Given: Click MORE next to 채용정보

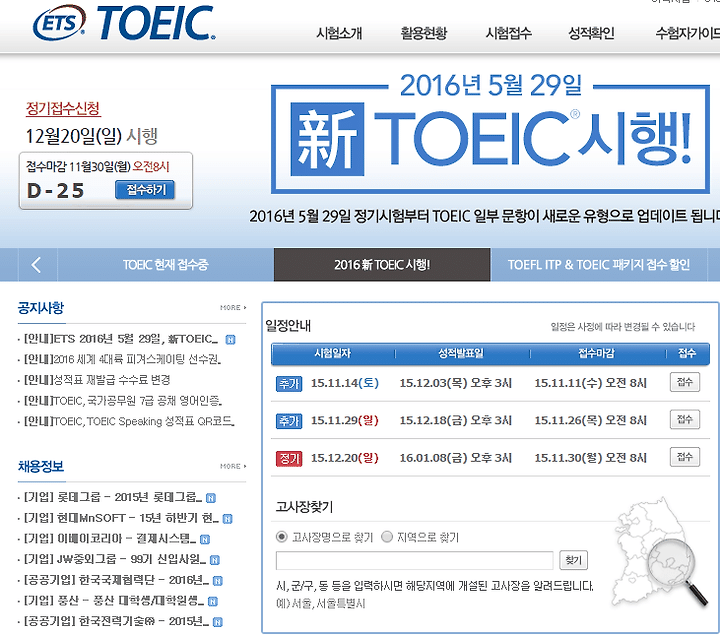Looking at the screenshot, I should (233, 466).
